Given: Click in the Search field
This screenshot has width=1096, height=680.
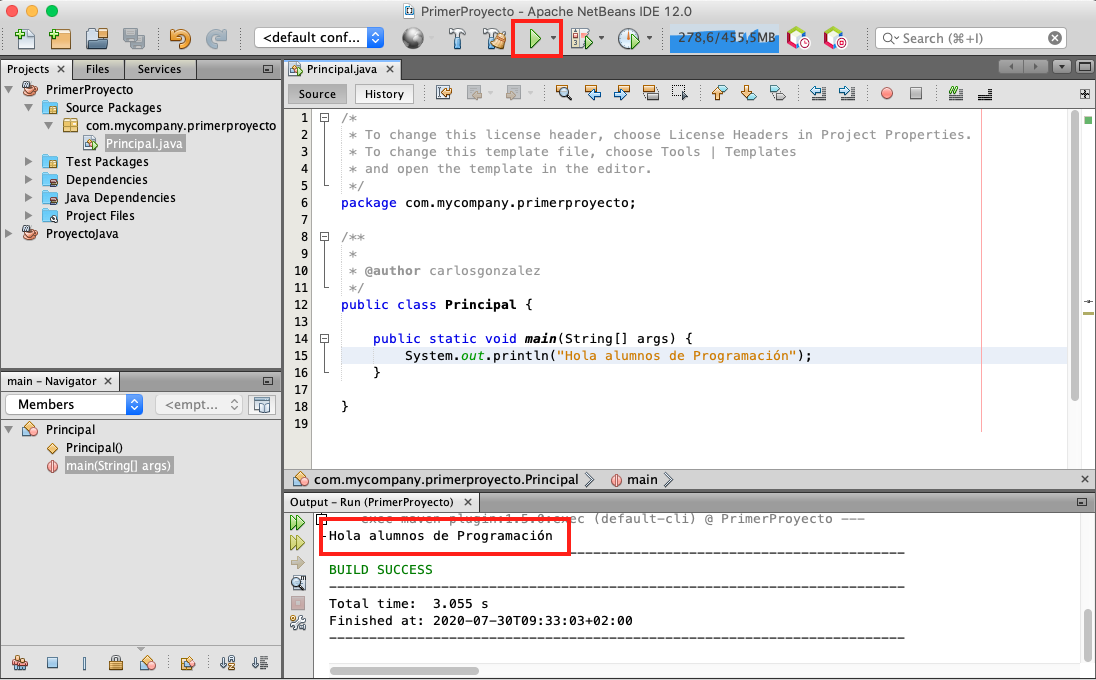Looking at the screenshot, I should click(x=970, y=38).
